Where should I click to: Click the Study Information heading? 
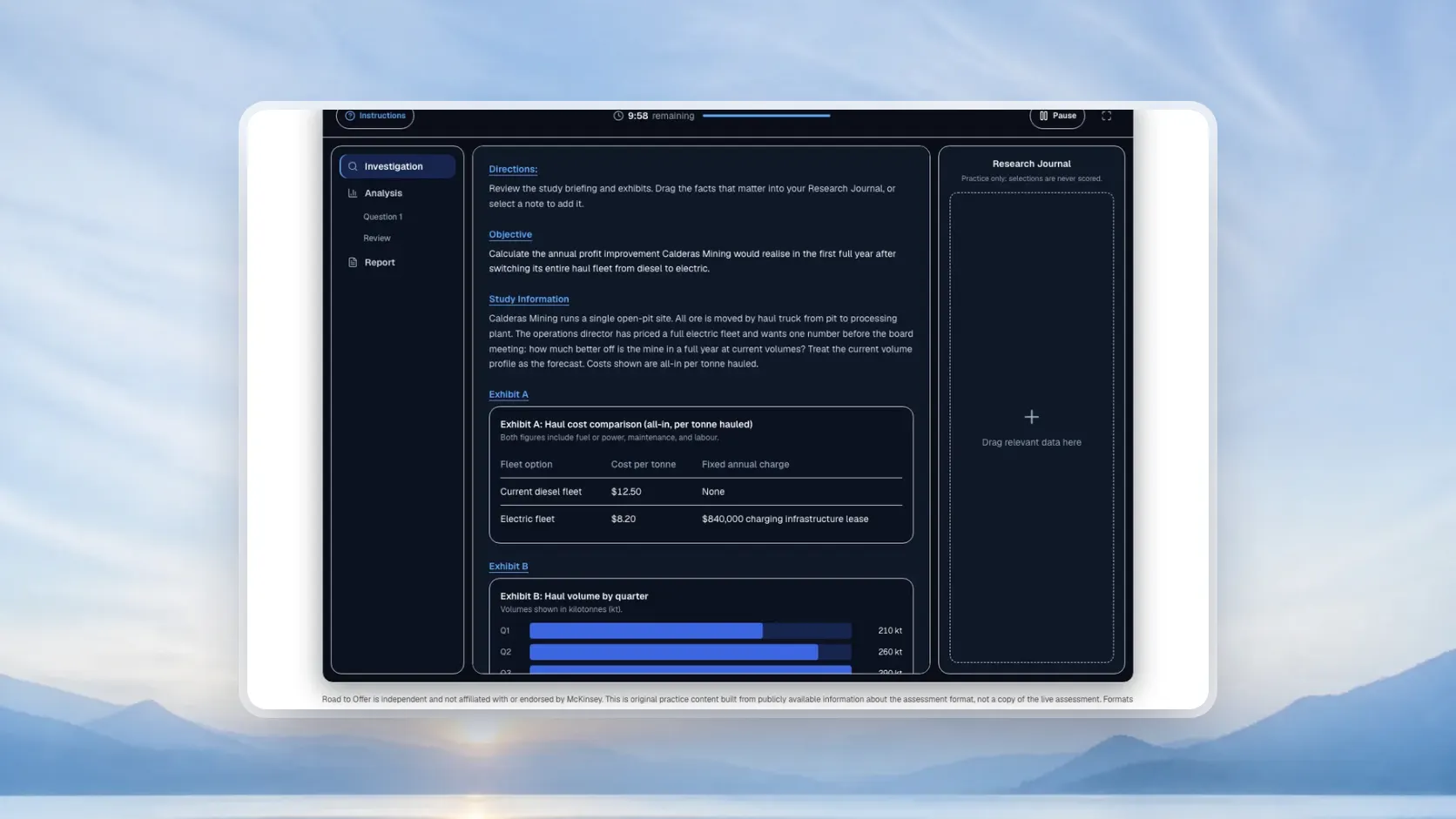tap(529, 299)
